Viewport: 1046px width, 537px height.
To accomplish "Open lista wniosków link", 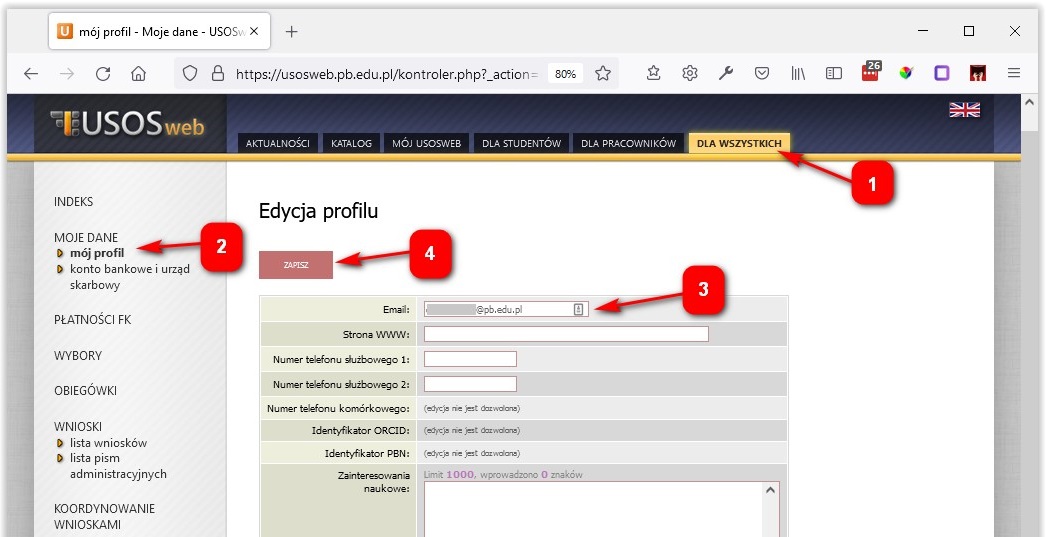I will coord(108,443).
